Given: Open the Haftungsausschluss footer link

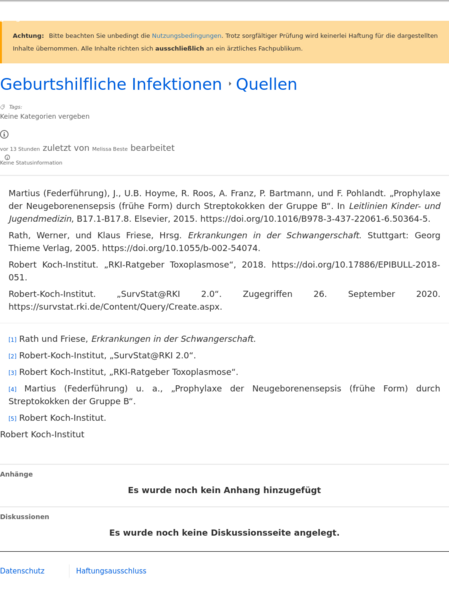Looking at the screenshot, I should [x=111, y=571].
